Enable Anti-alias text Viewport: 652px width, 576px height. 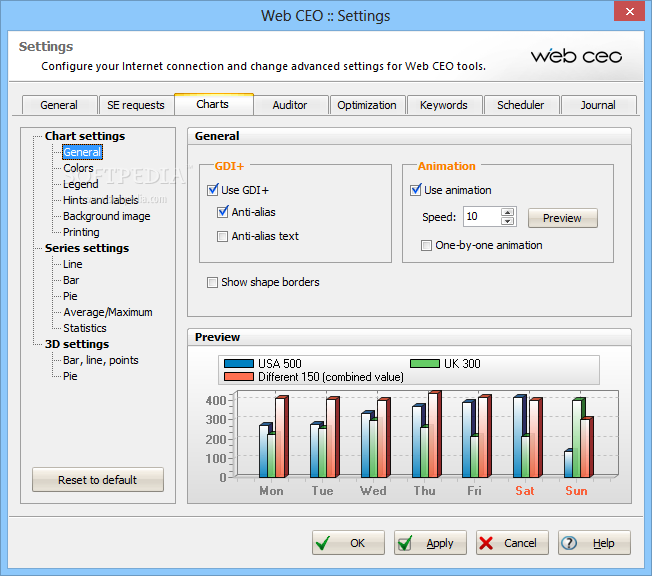coord(222,236)
